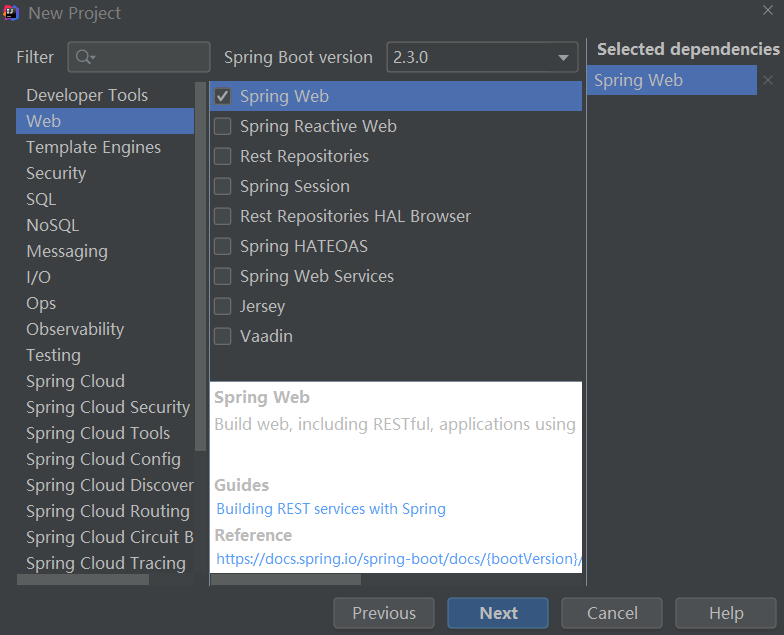Tick the Spring Session checkbox
The width and height of the screenshot is (784, 635).
click(223, 187)
